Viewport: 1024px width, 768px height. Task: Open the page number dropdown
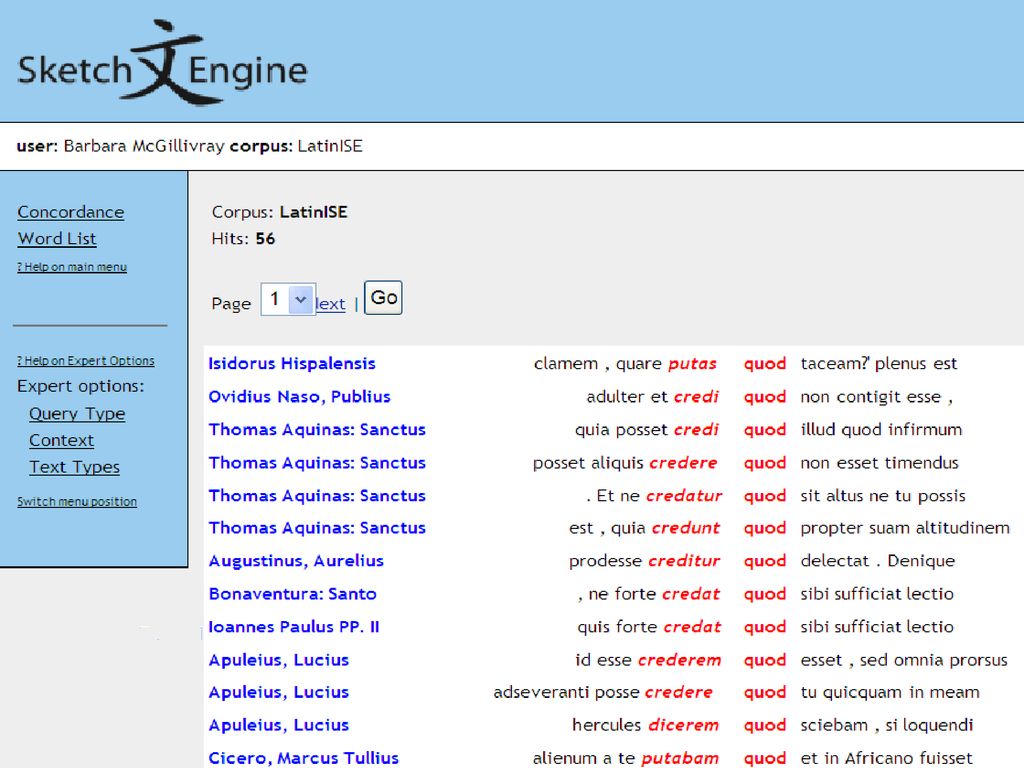[x=300, y=298]
